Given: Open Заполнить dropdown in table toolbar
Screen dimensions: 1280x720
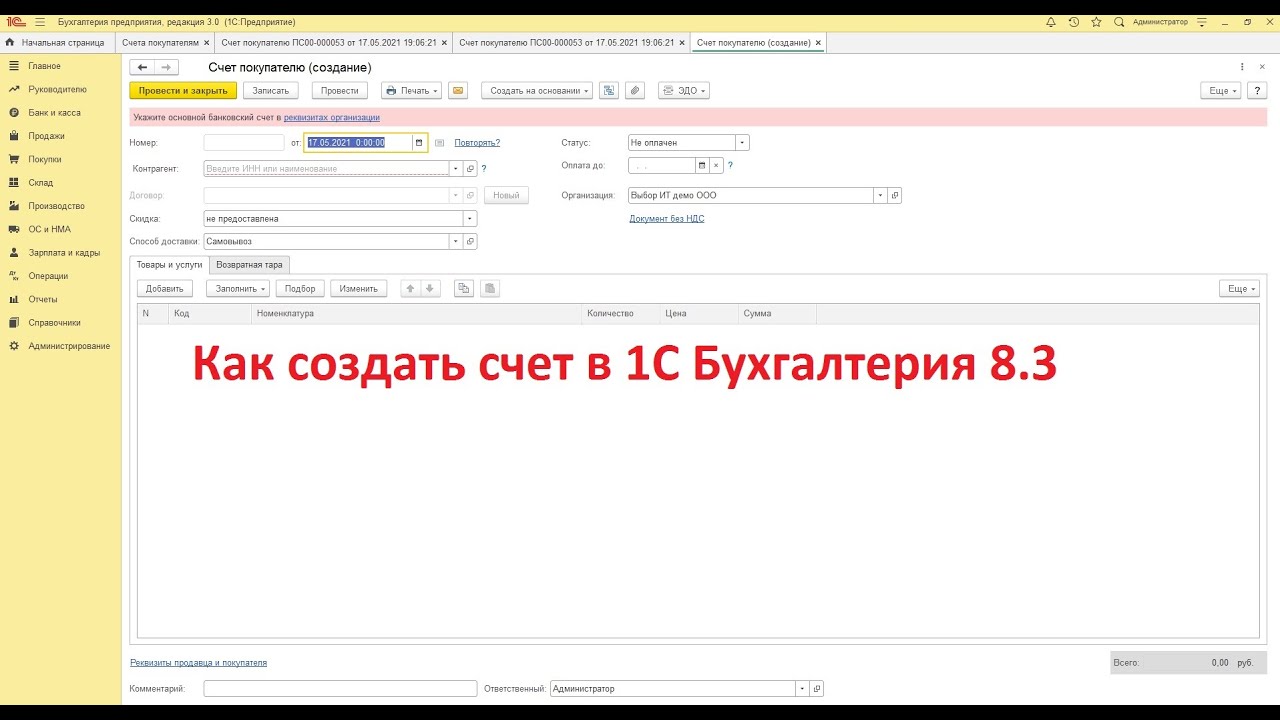Looking at the screenshot, I should coord(238,288).
